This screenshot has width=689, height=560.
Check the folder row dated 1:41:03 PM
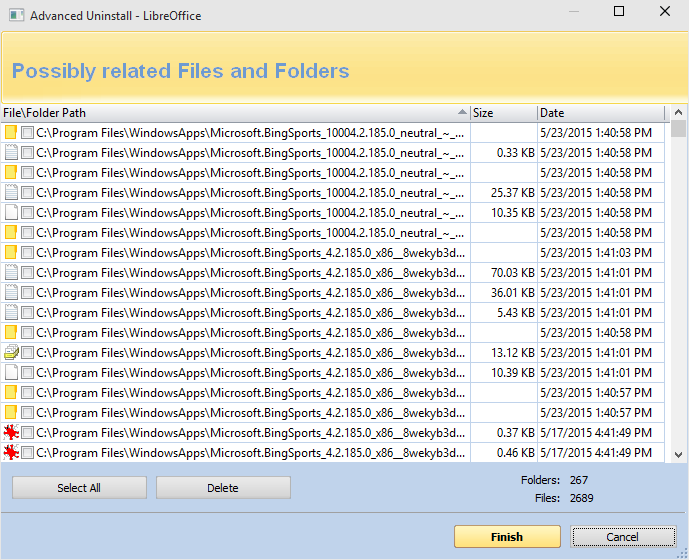pyautogui.click(x=27, y=253)
